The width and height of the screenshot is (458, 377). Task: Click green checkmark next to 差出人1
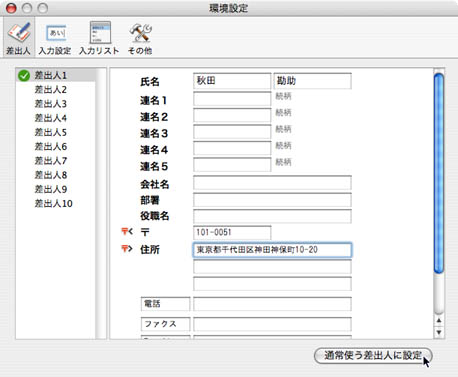(x=24, y=76)
